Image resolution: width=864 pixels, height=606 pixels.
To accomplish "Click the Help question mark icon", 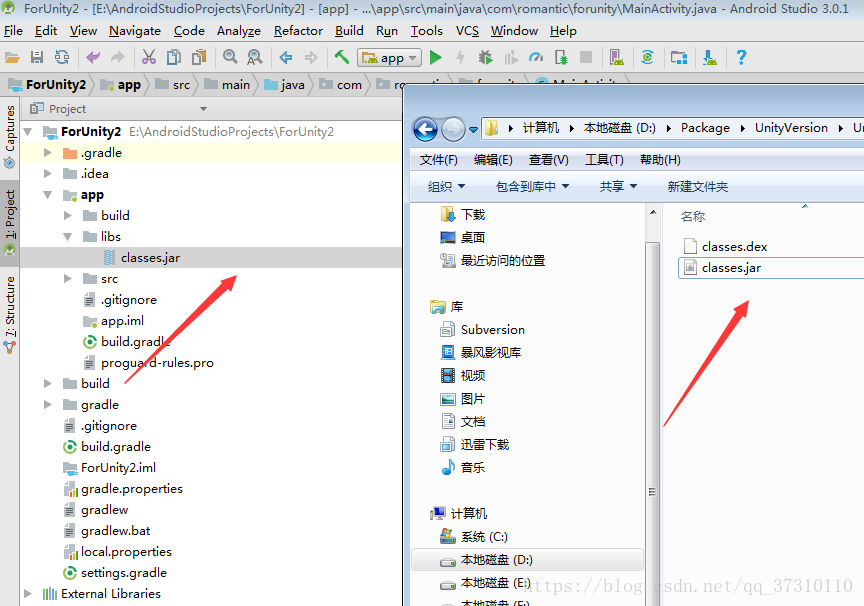I will [x=741, y=57].
